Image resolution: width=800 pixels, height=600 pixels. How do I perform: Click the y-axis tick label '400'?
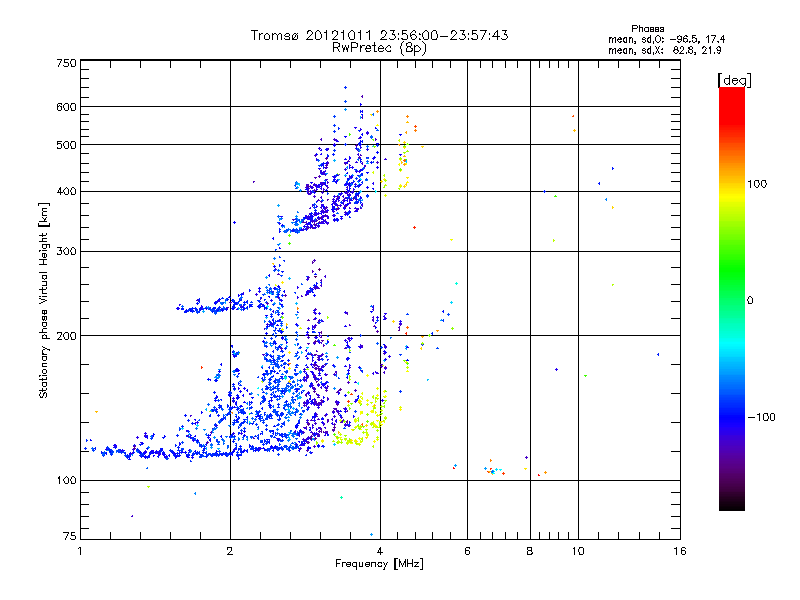tap(67, 192)
